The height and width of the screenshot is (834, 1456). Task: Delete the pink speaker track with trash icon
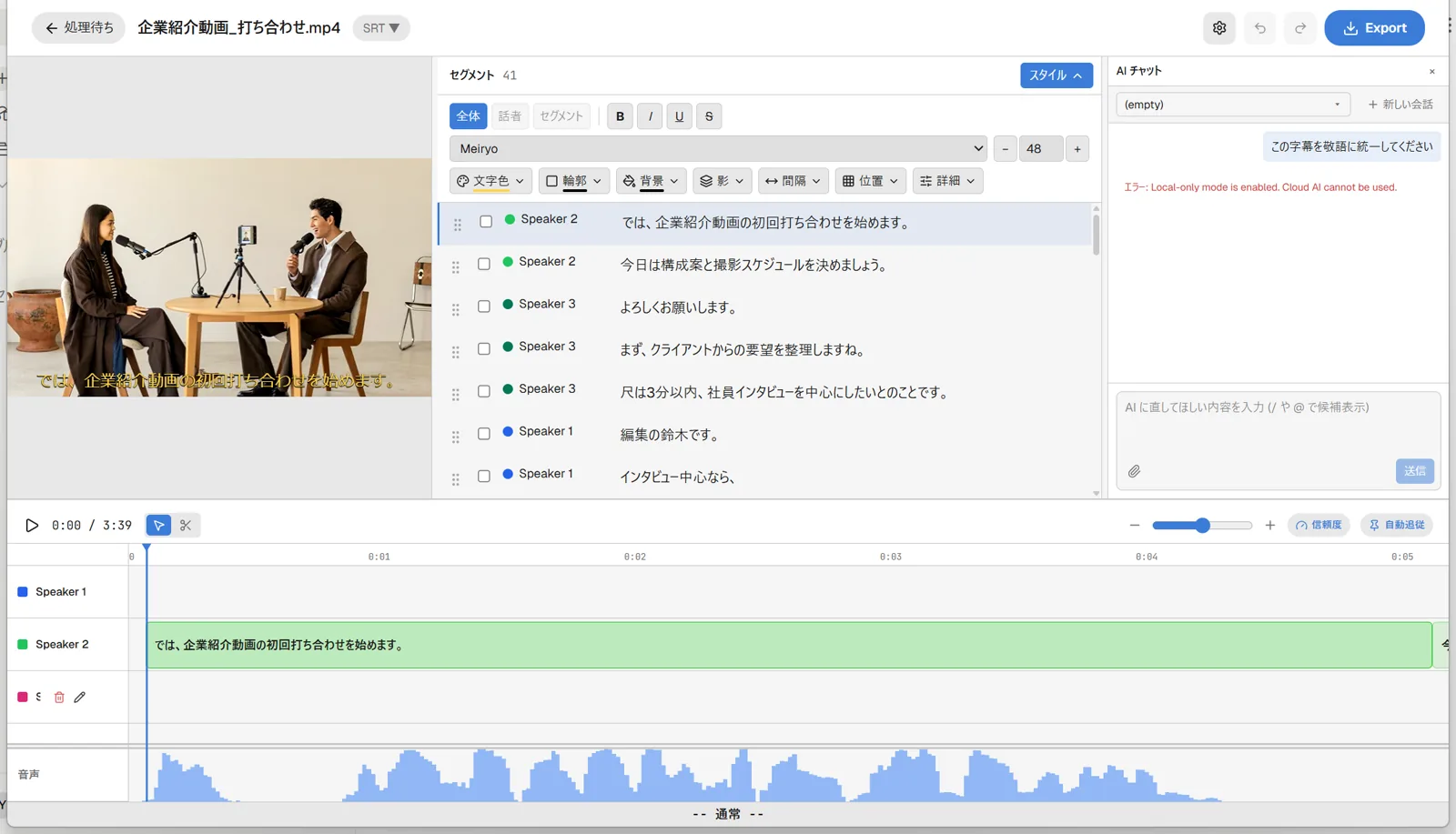(59, 697)
